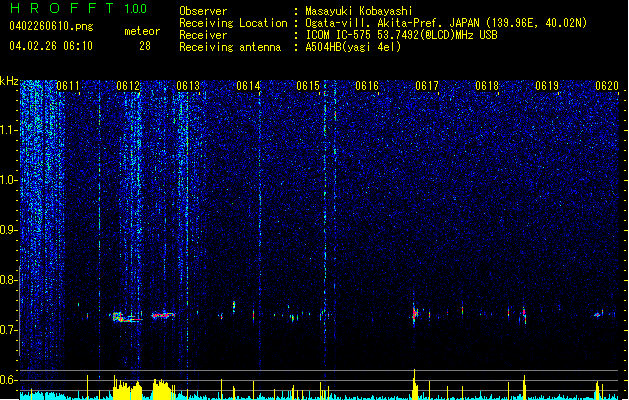
Task: Click the long meteor echo near 0612
Action: coord(126,317)
